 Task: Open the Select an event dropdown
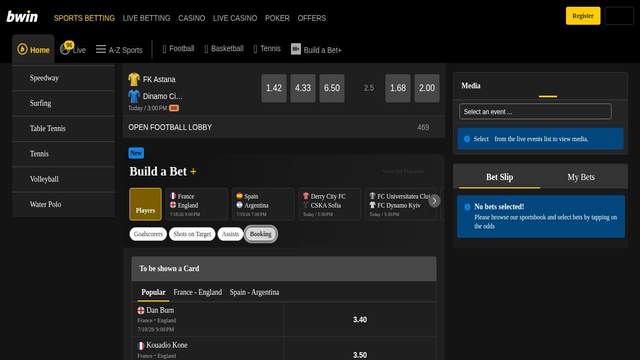[535, 111]
